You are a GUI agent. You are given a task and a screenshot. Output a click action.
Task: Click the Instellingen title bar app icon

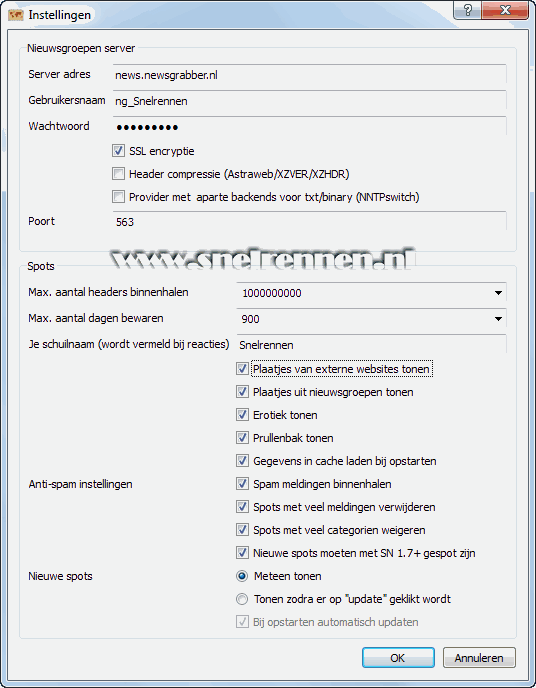(16, 15)
